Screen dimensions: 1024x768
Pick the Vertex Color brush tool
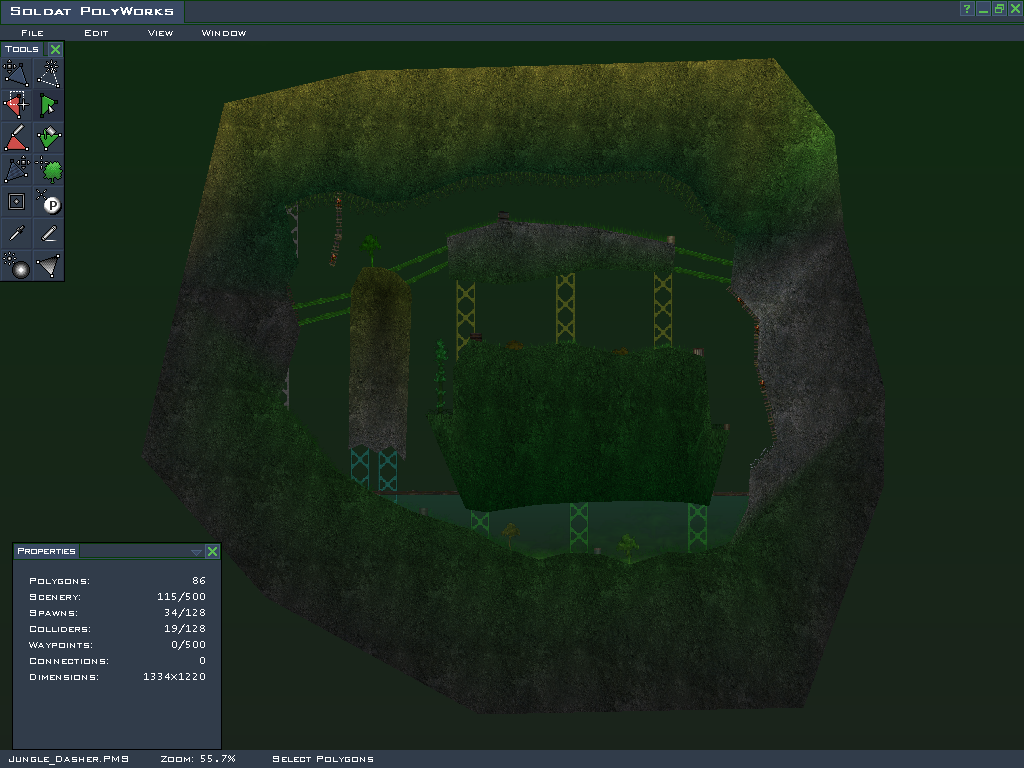[16, 138]
